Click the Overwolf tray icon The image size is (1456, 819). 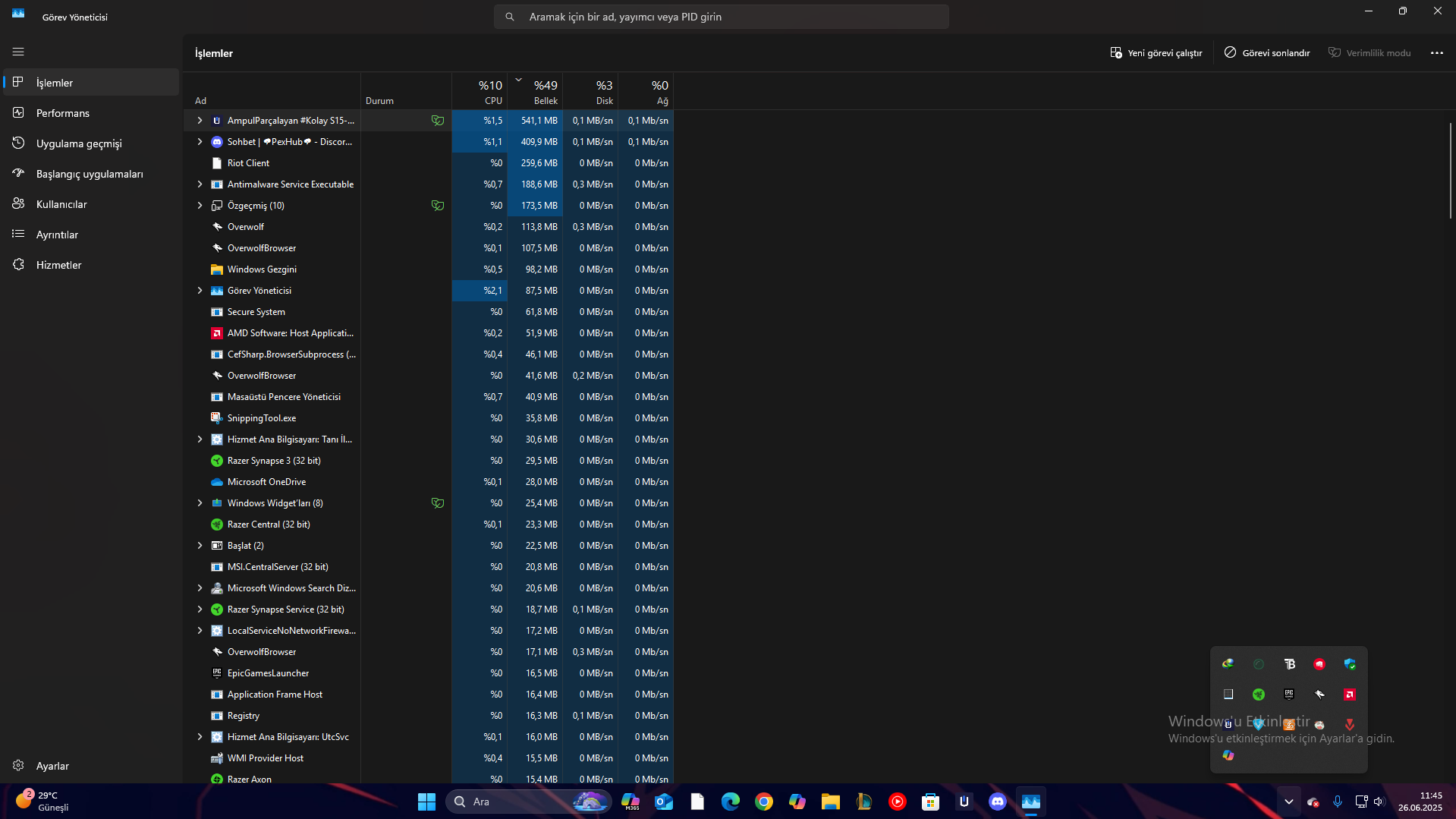click(x=1319, y=695)
